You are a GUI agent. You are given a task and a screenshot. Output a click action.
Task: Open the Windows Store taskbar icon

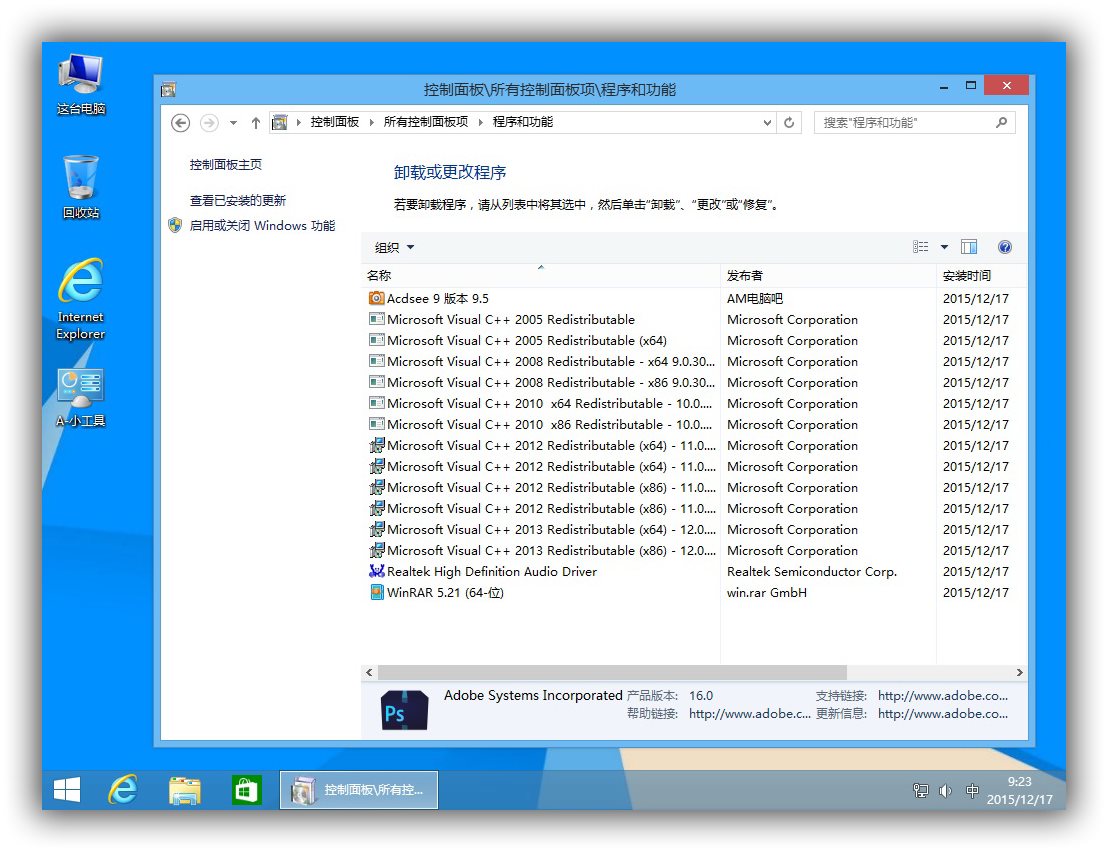coord(247,790)
